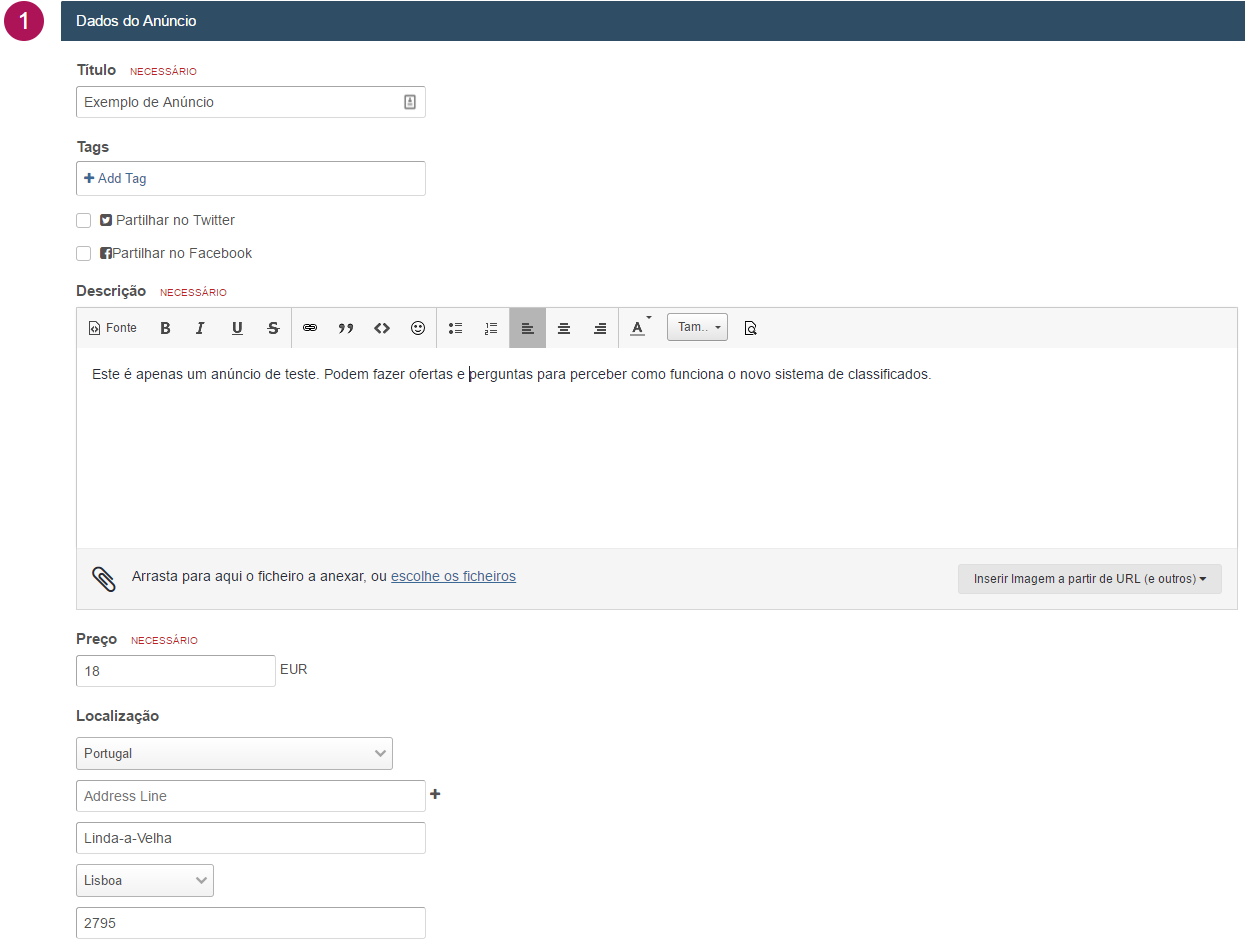This screenshot has height=939, width=1245.
Task: Open the Portugal country dropdown
Action: (234, 754)
